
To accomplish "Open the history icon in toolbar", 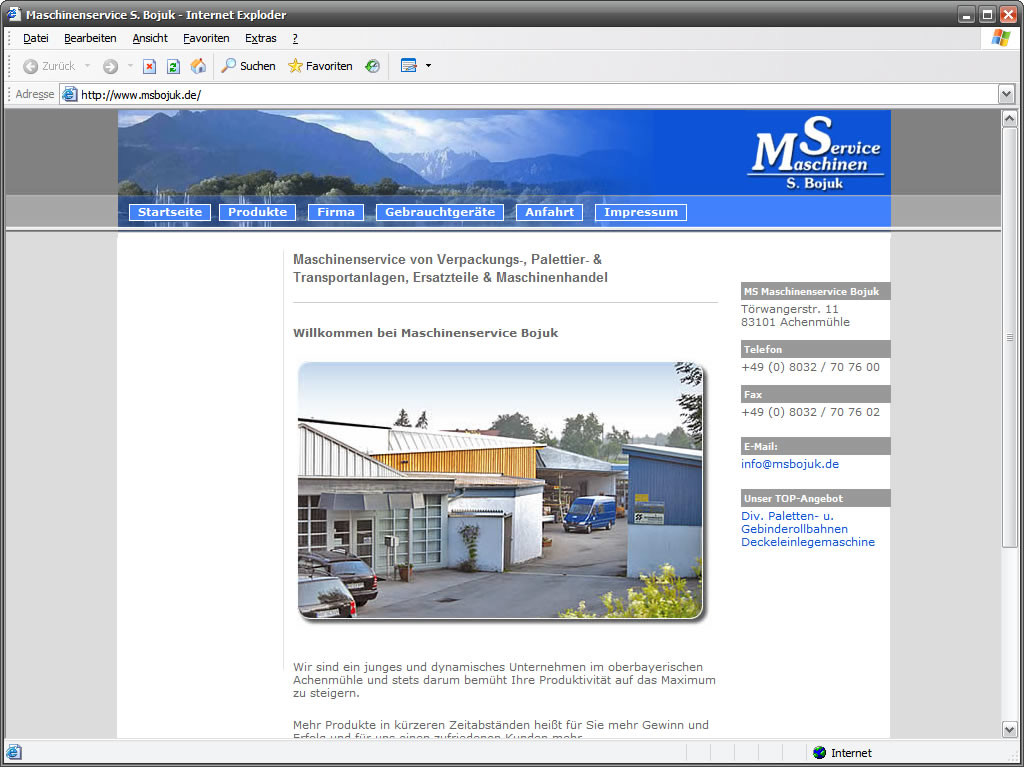I will [372, 66].
